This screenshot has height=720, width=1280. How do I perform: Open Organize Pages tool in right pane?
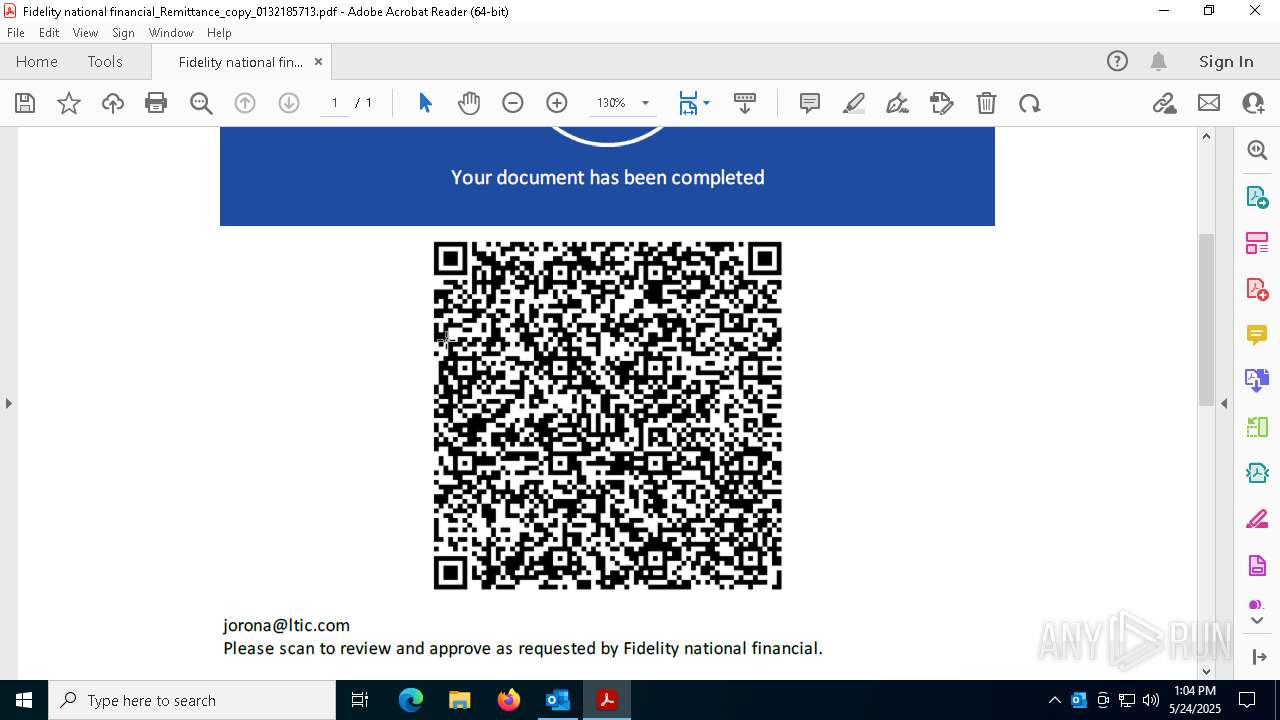pos(1257,243)
